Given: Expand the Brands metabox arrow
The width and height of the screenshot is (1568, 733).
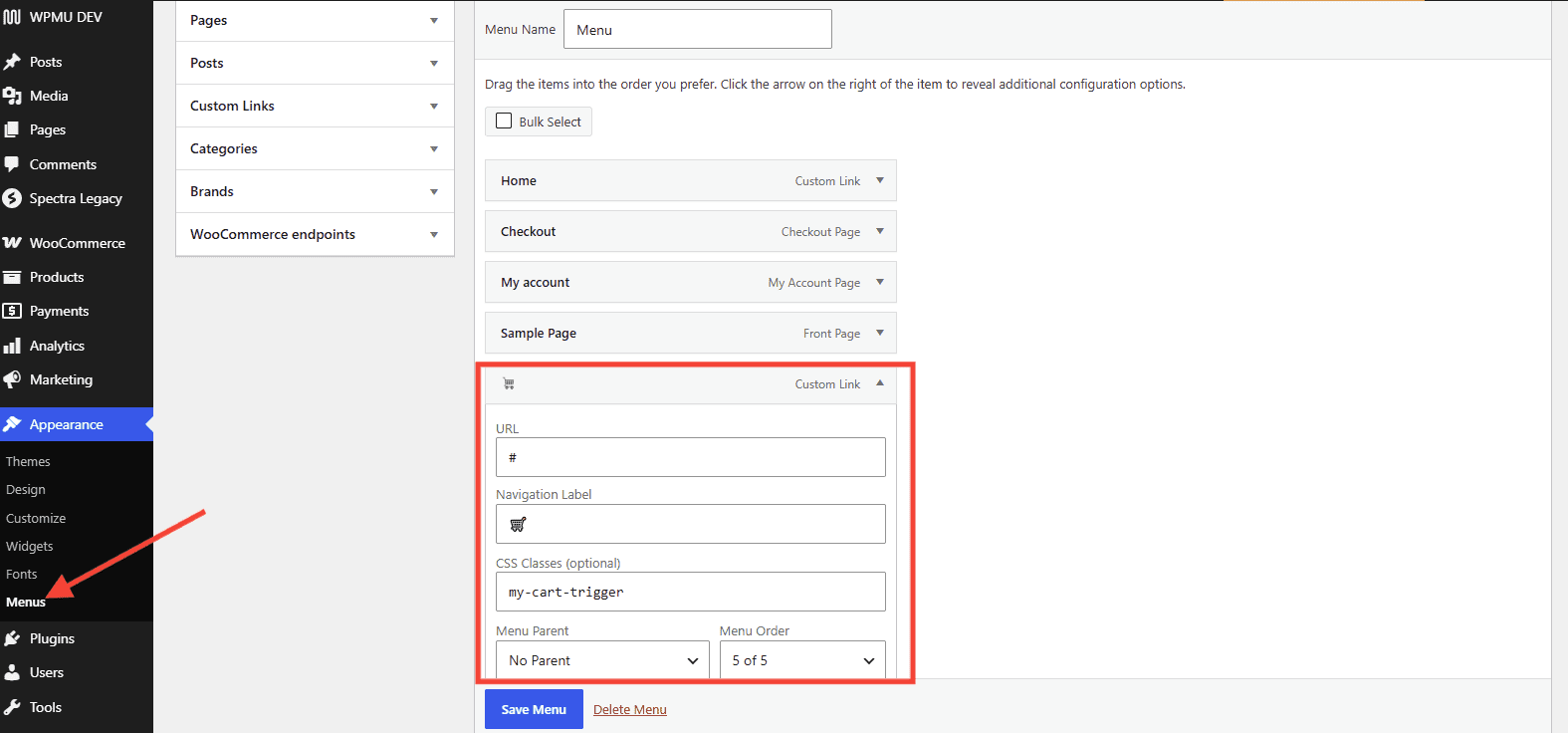Looking at the screenshot, I should click(434, 192).
